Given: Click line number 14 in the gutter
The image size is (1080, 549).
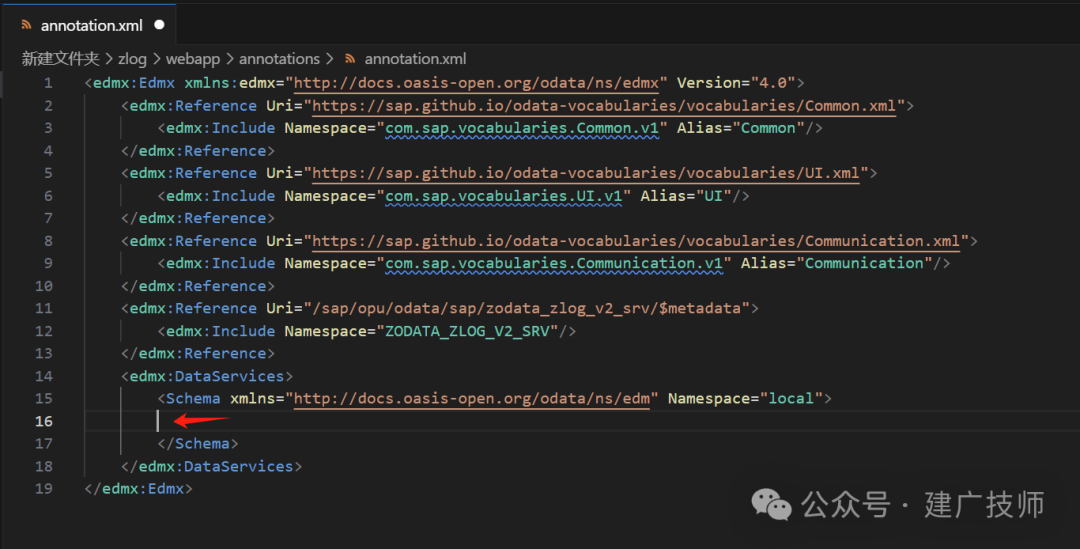Looking at the screenshot, I should pyautogui.click(x=43, y=376).
